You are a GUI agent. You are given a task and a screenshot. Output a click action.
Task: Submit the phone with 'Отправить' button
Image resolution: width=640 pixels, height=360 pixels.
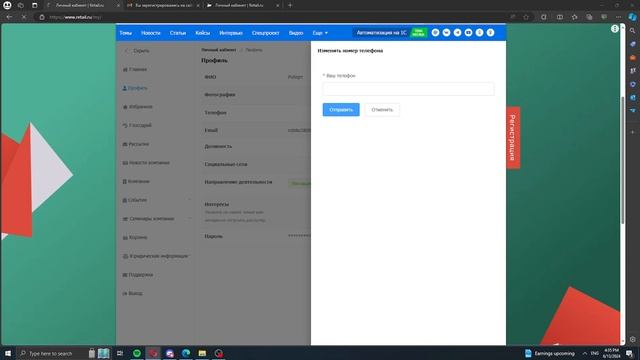point(341,110)
